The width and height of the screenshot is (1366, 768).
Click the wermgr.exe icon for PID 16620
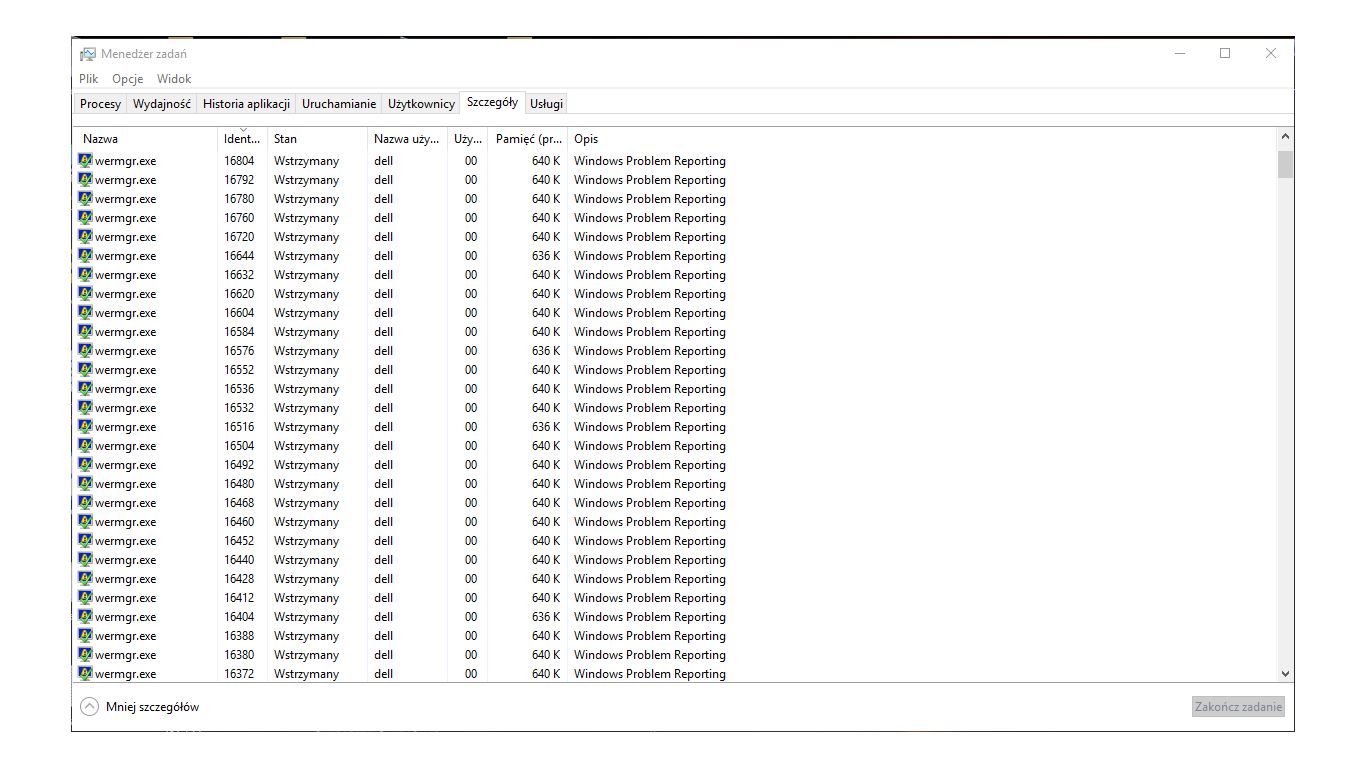click(85, 293)
